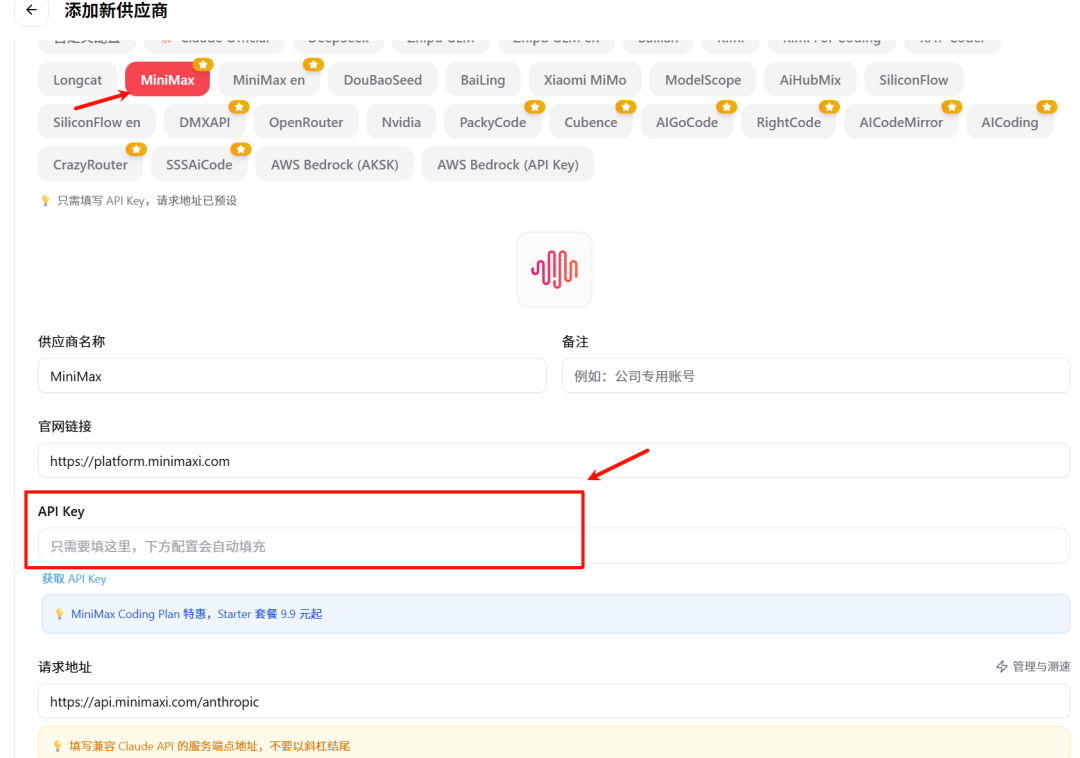Focus the 官网链接 field with platform.minimaxi.com
1080x758 pixels.
point(554,461)
